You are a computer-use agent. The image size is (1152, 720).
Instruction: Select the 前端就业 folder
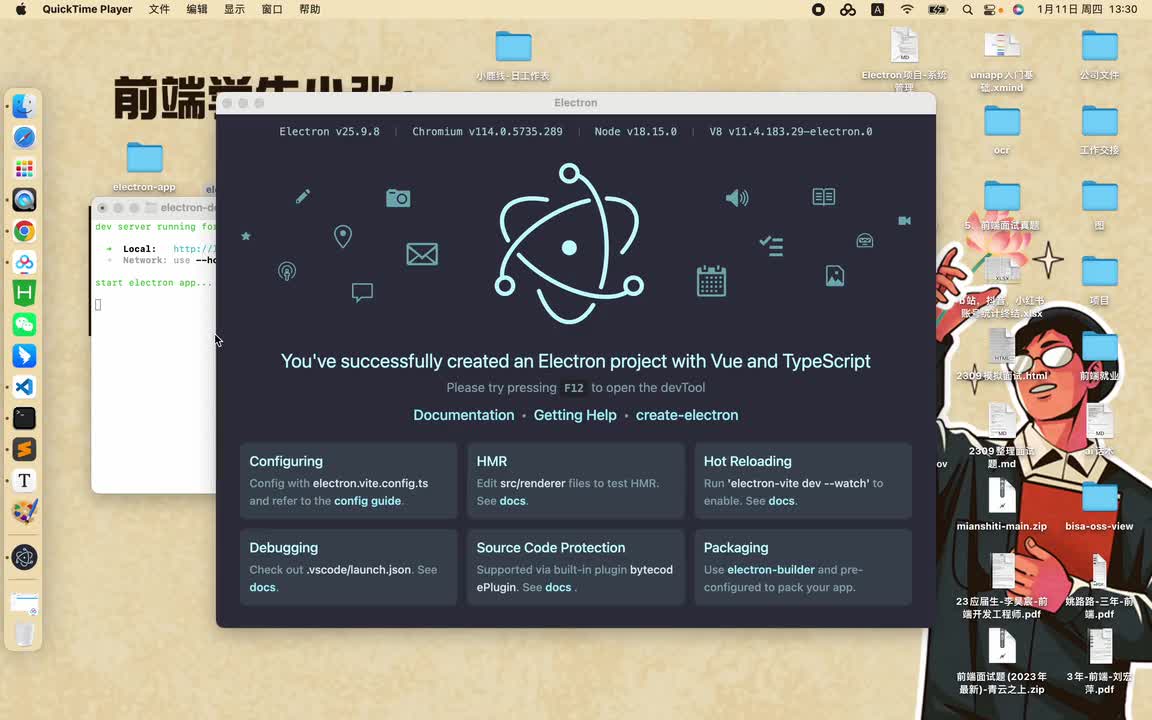coord(1099,356)
